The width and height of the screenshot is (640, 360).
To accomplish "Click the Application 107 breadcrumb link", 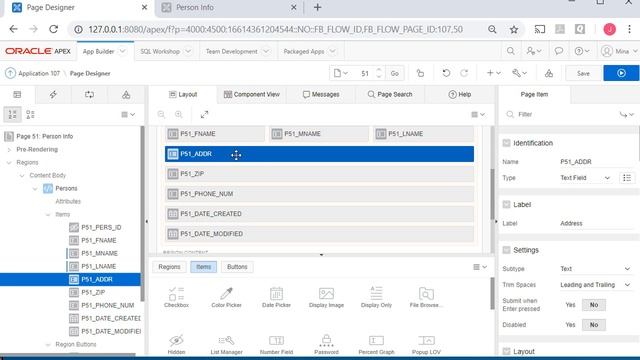I will (39, 73).
